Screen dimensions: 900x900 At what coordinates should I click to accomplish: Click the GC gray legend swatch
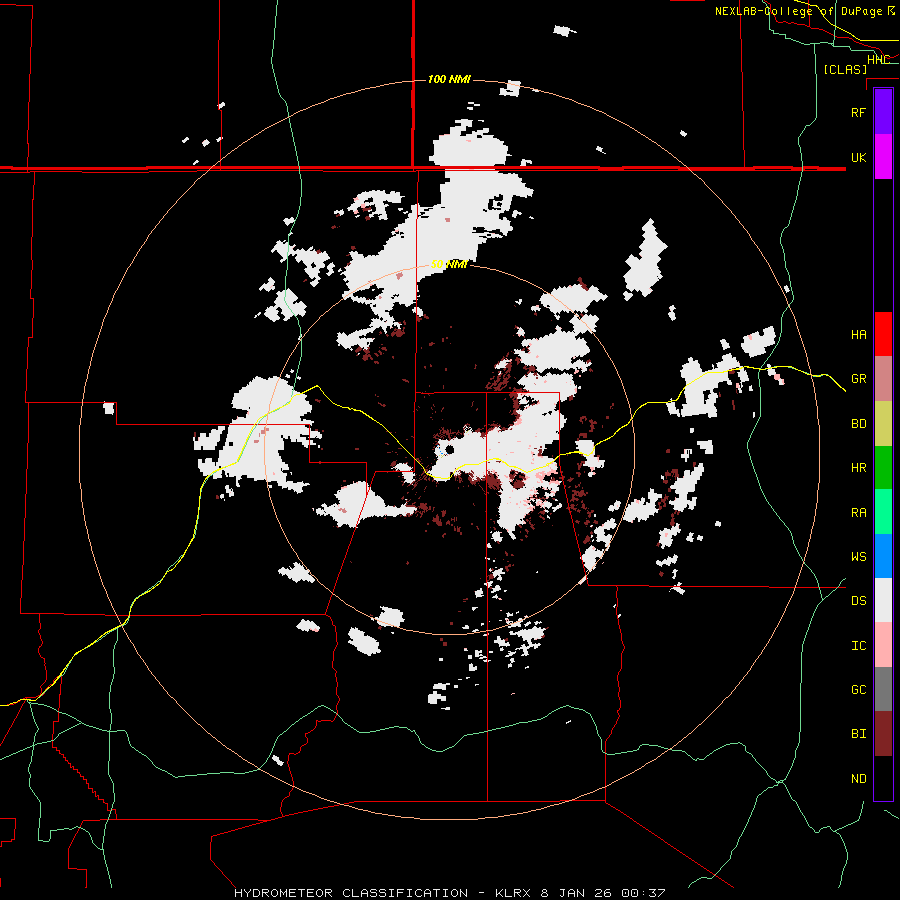point(883,689)
